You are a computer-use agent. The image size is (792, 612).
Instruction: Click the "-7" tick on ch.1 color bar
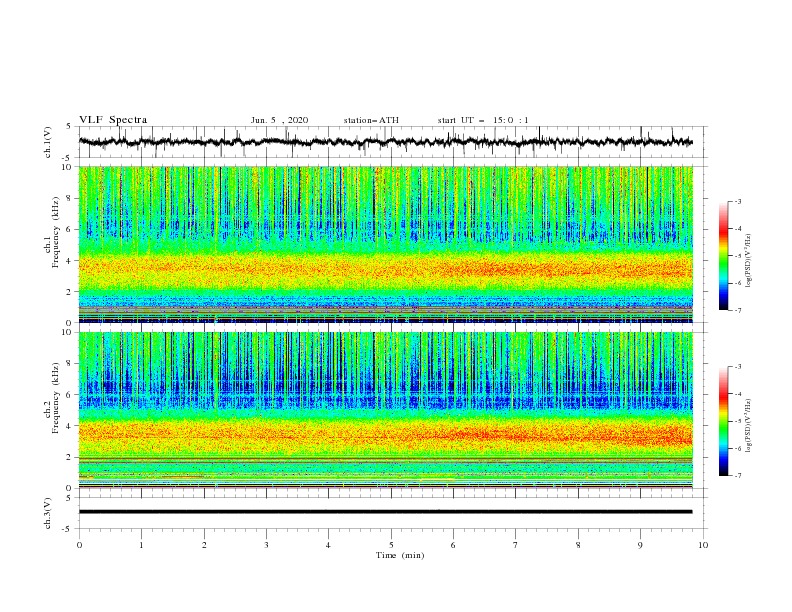point(738,310)
